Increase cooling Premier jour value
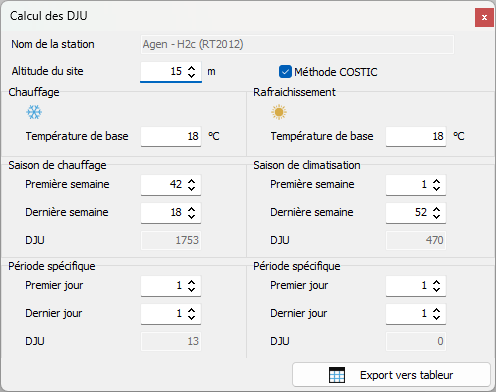The width and height of the screenshot is (496, 392). 436,282
